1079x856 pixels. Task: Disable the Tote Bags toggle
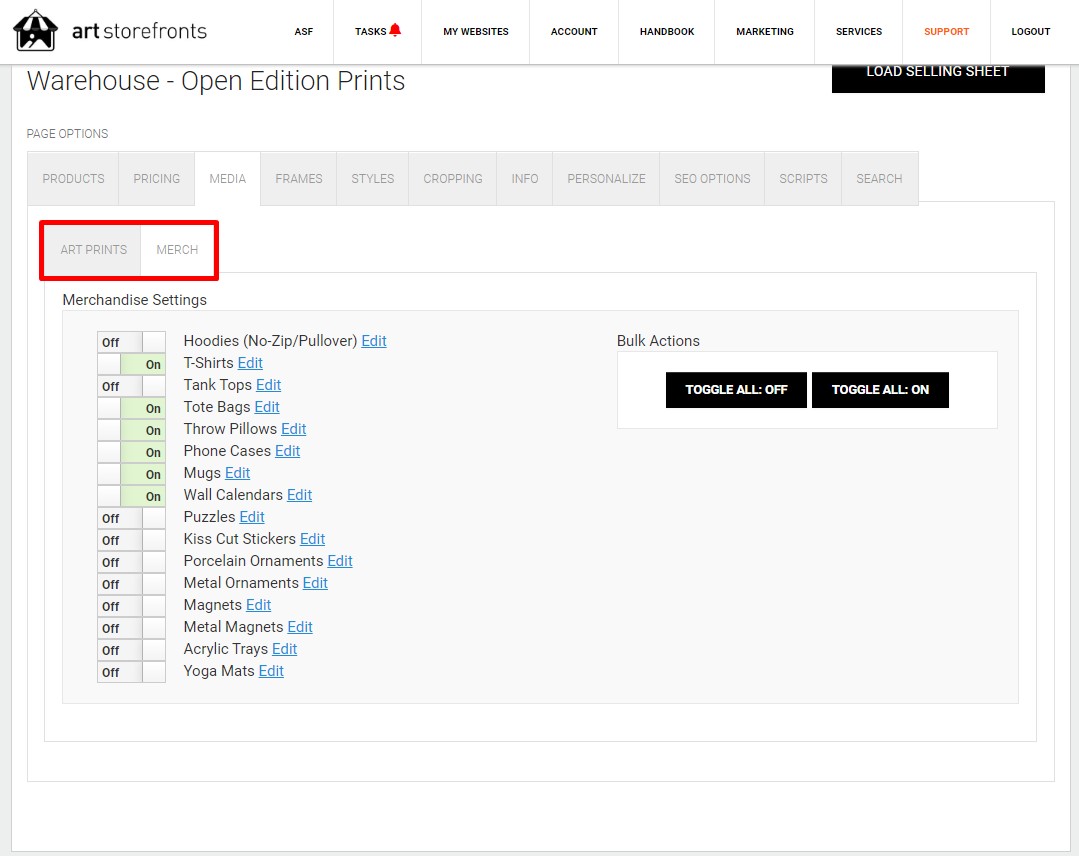(x=131, y=408)
